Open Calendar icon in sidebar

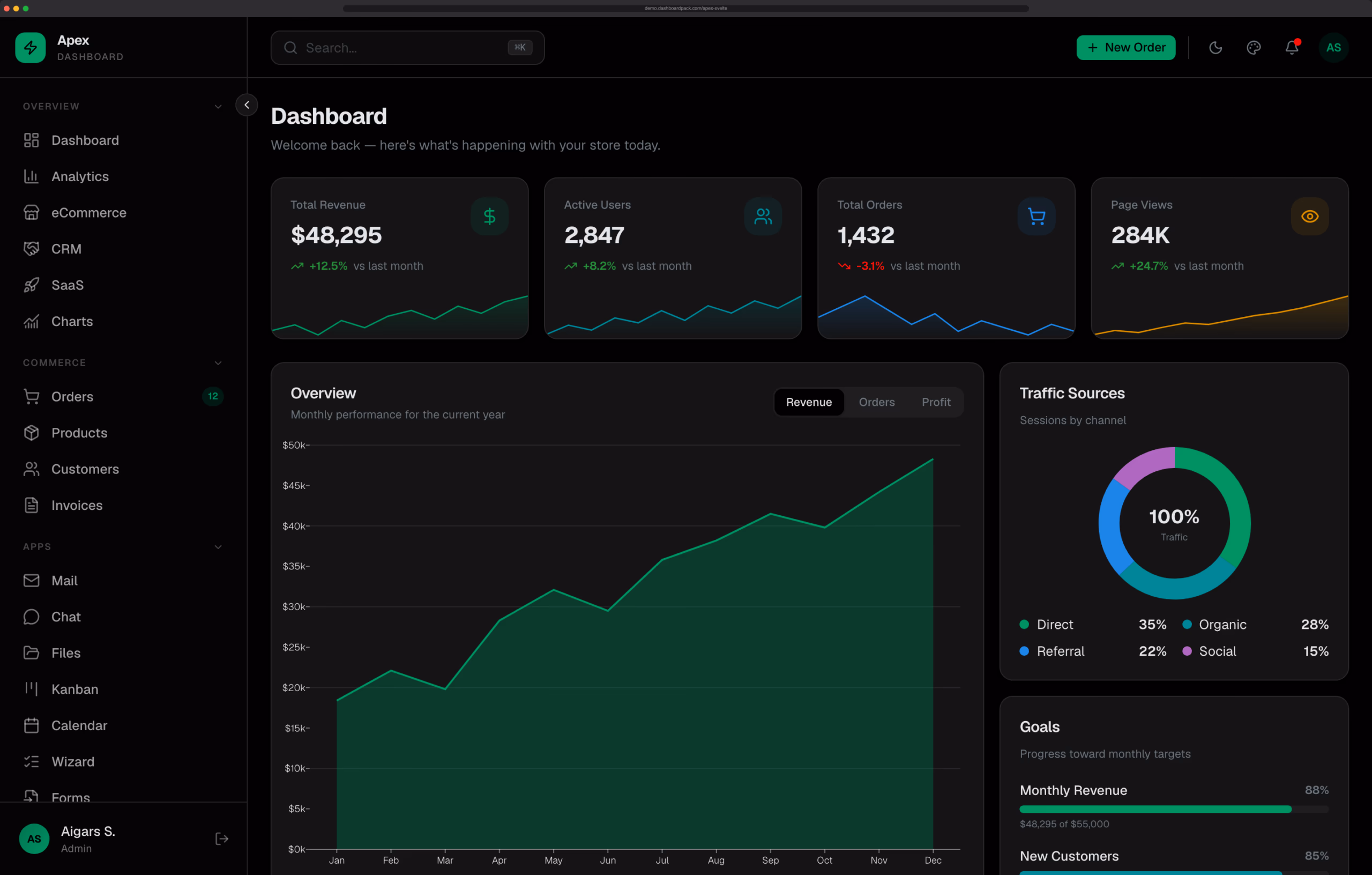click(x=31, y=725)
